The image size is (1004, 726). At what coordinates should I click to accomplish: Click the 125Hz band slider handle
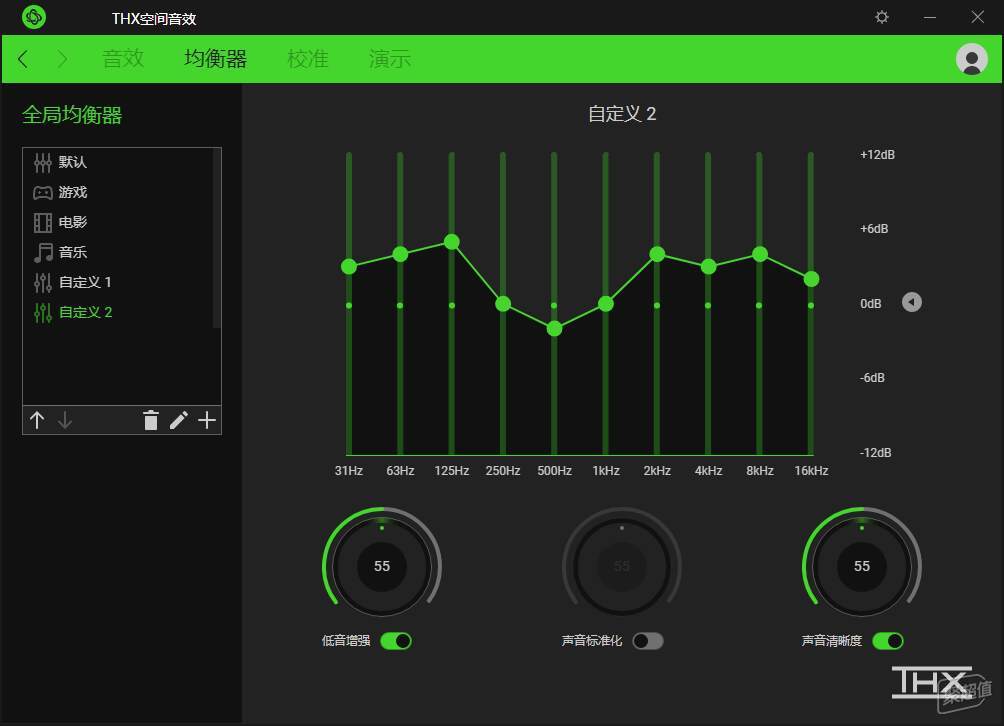pyautogui.click(x=451, y=241)
